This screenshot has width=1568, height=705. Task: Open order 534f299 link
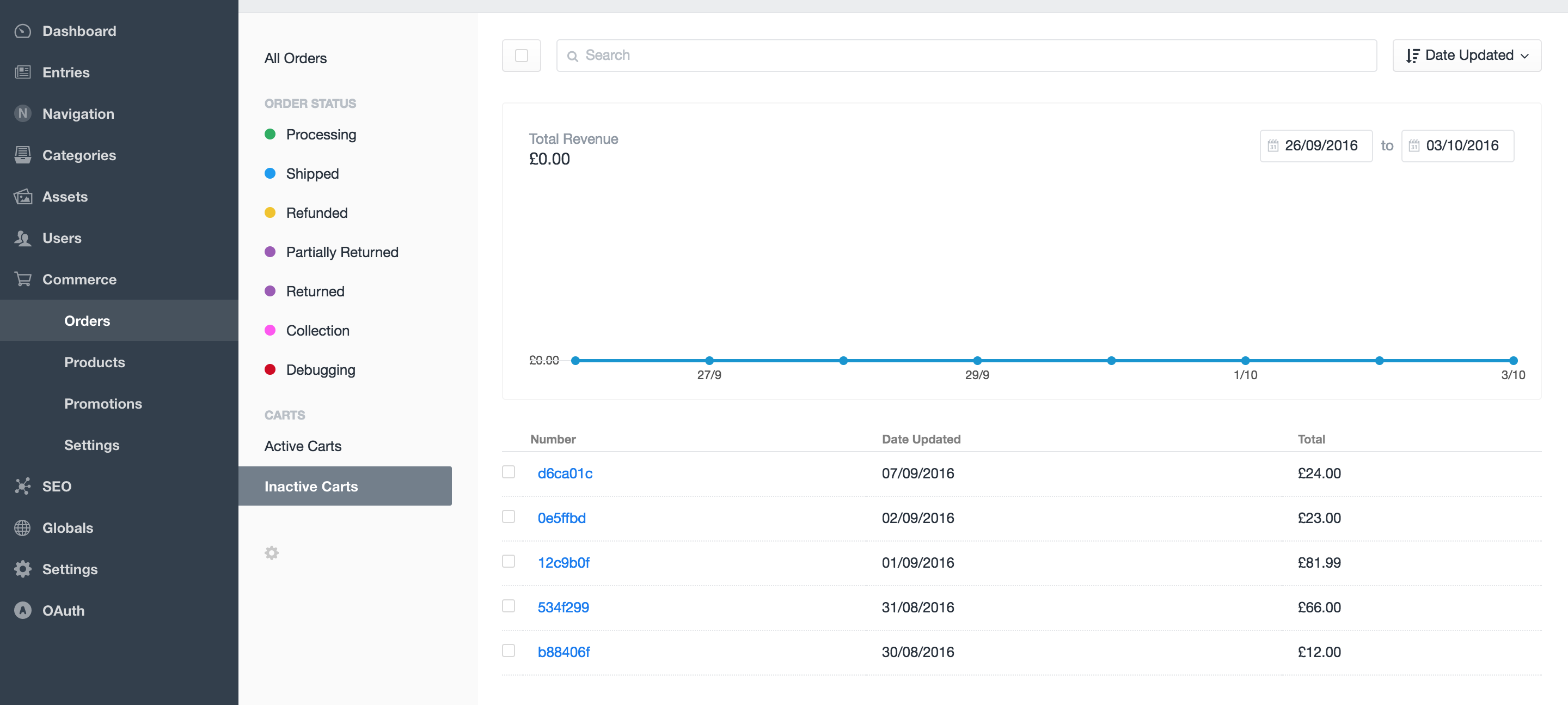(x=563, y=607)
